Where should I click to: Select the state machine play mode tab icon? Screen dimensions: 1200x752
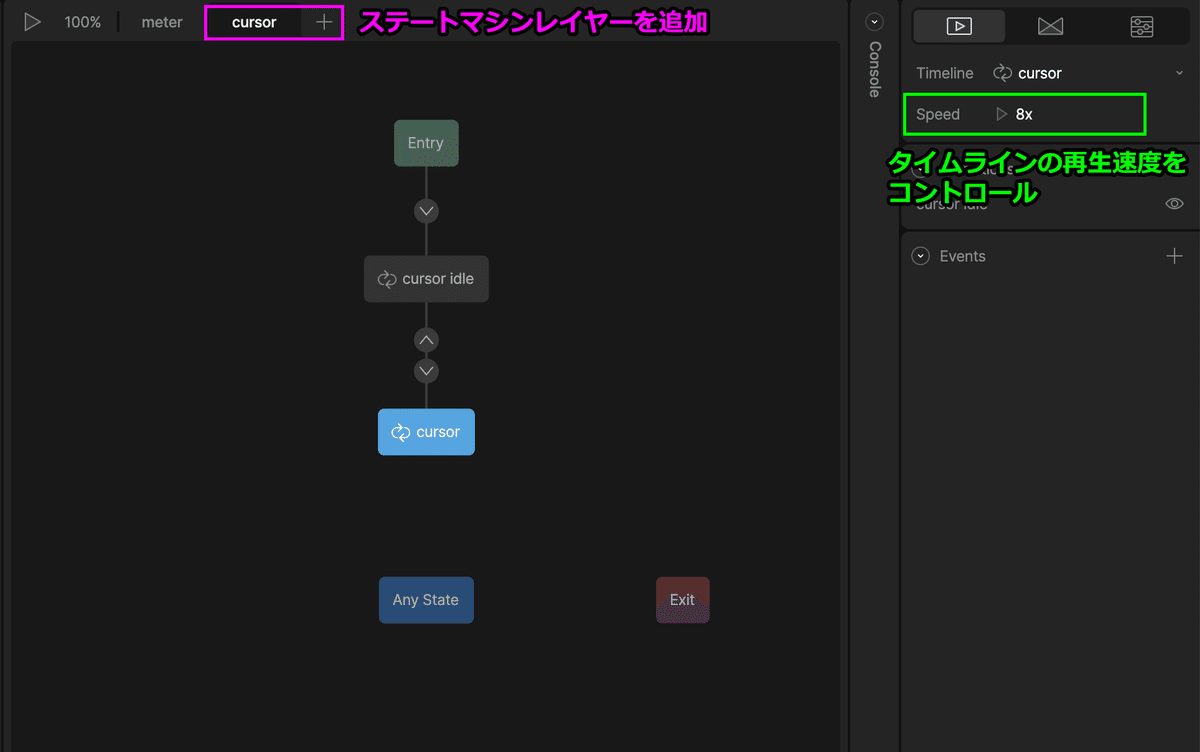(958, 27)
